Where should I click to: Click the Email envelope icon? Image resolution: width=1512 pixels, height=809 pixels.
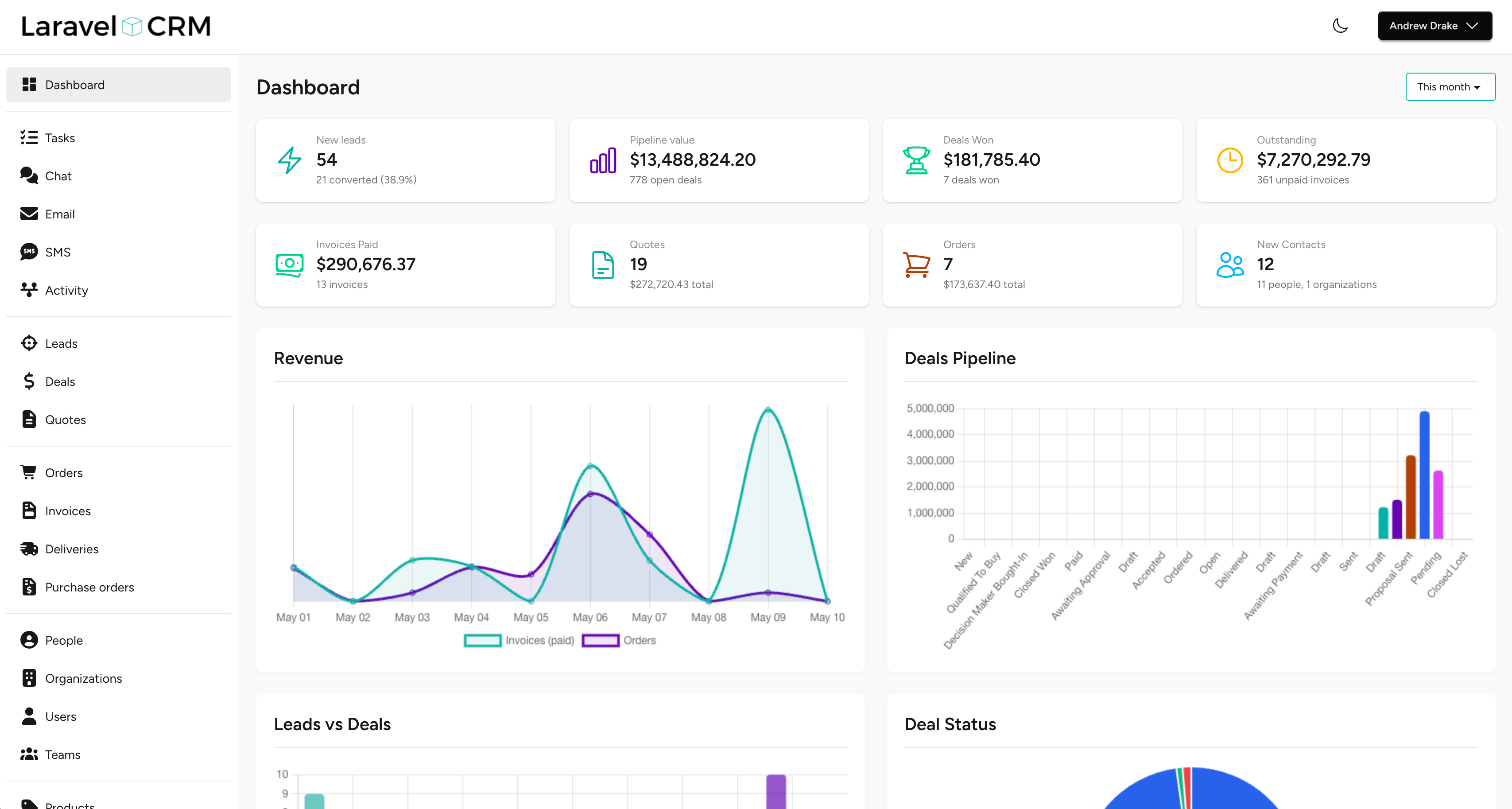pyautogui.click(x=29, y=214)
